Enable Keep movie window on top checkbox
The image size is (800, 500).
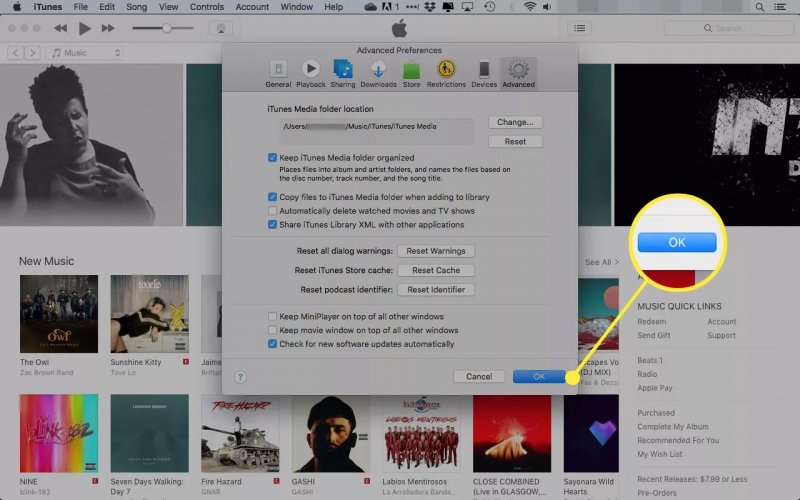(272, 330)
